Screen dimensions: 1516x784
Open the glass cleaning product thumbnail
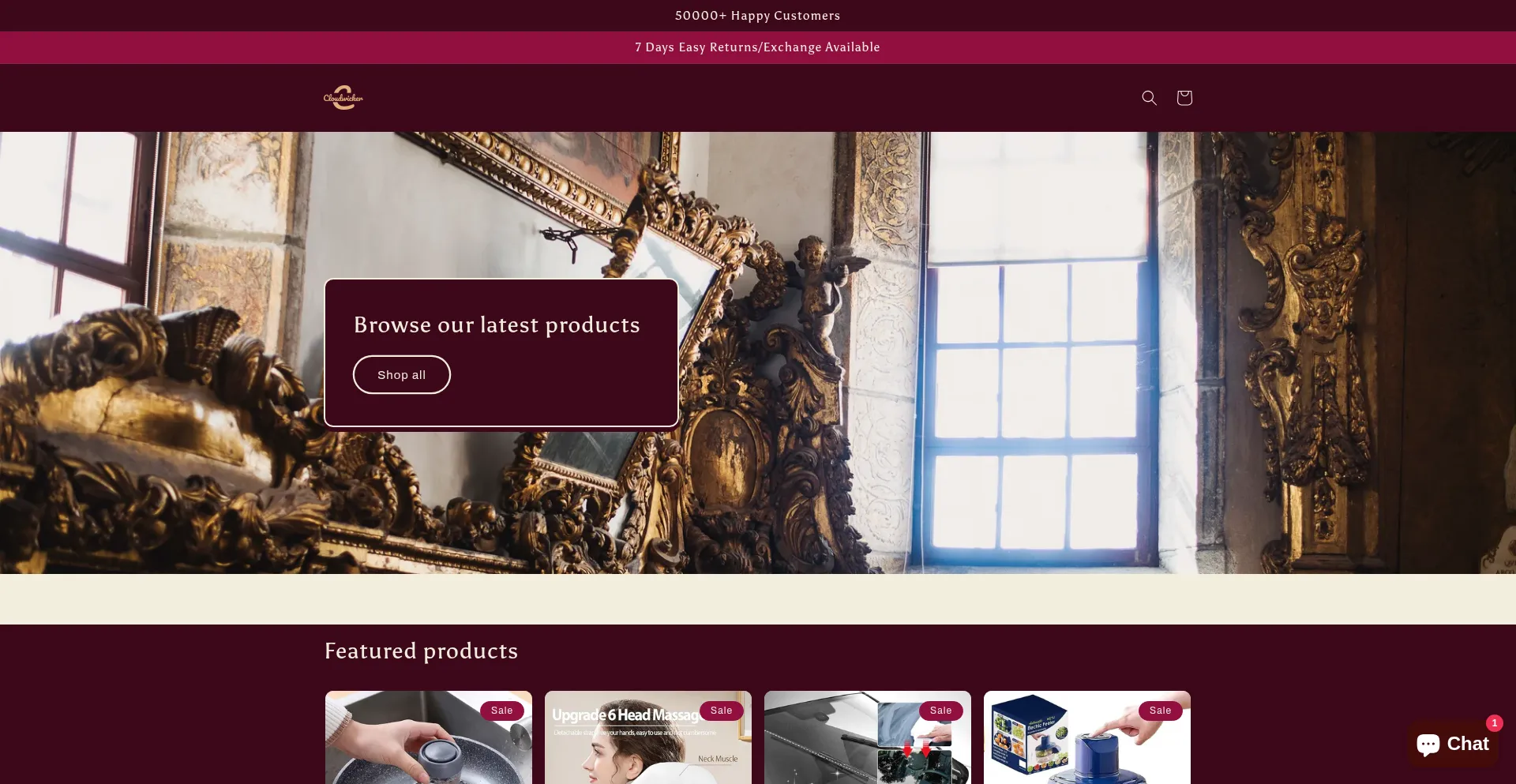pos(868,738)
